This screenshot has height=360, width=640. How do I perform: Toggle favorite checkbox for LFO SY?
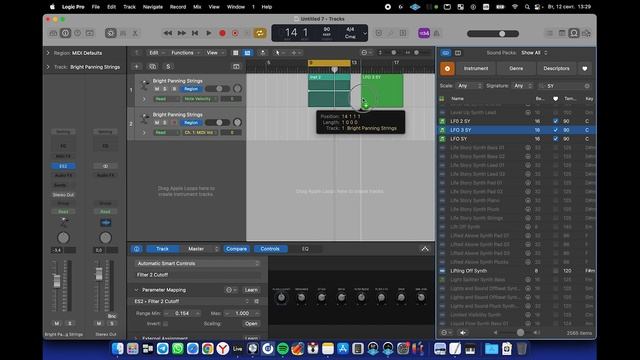pyautogui.click(x=555, y=139)
